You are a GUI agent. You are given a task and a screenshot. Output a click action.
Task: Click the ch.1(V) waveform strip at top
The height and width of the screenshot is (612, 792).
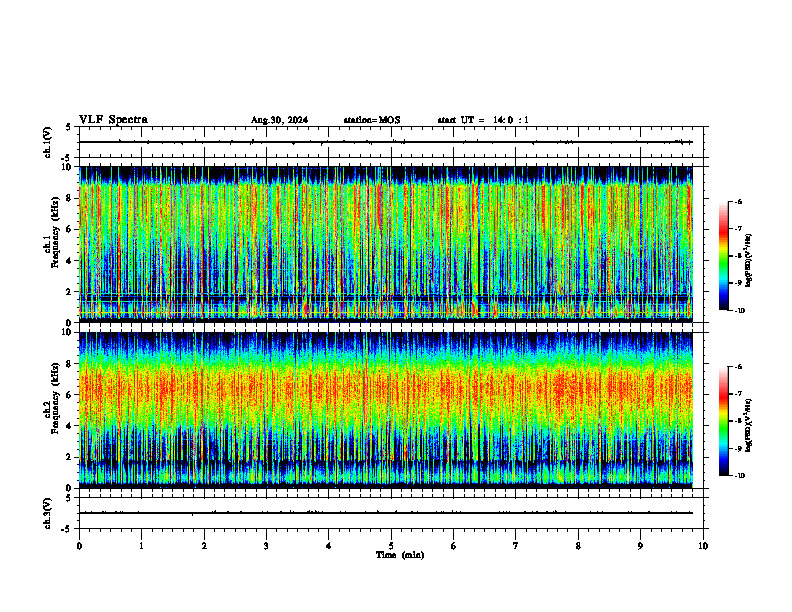click(x=391, y=142)
